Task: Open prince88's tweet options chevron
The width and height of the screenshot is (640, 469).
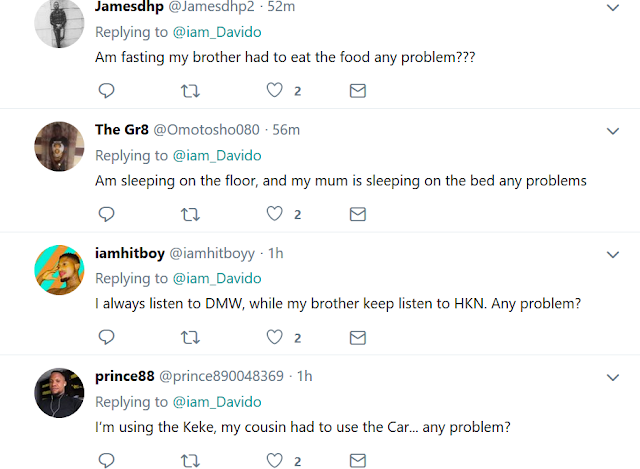Action: click(x=614, y=377)
